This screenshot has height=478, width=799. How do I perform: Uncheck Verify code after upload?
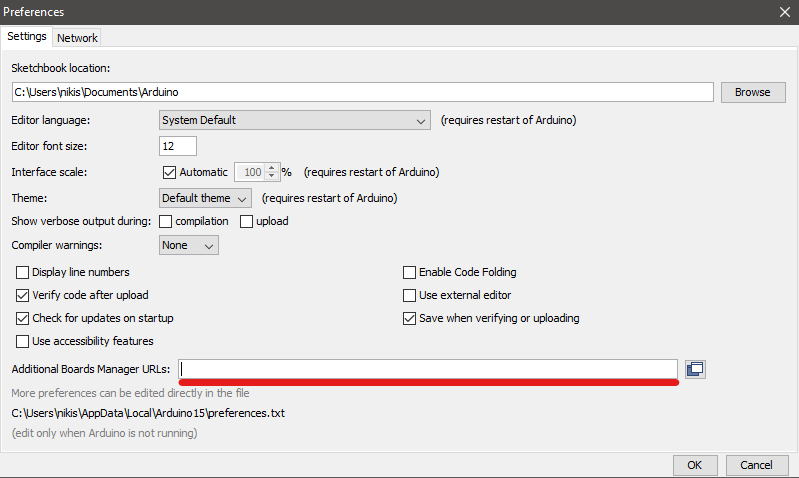click(x=23, y=295)
